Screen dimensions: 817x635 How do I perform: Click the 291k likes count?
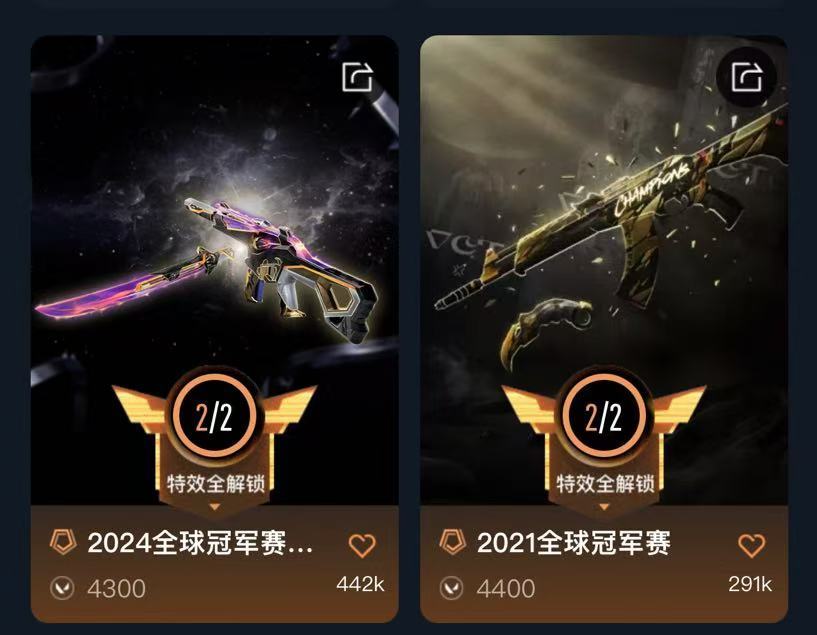750,584
